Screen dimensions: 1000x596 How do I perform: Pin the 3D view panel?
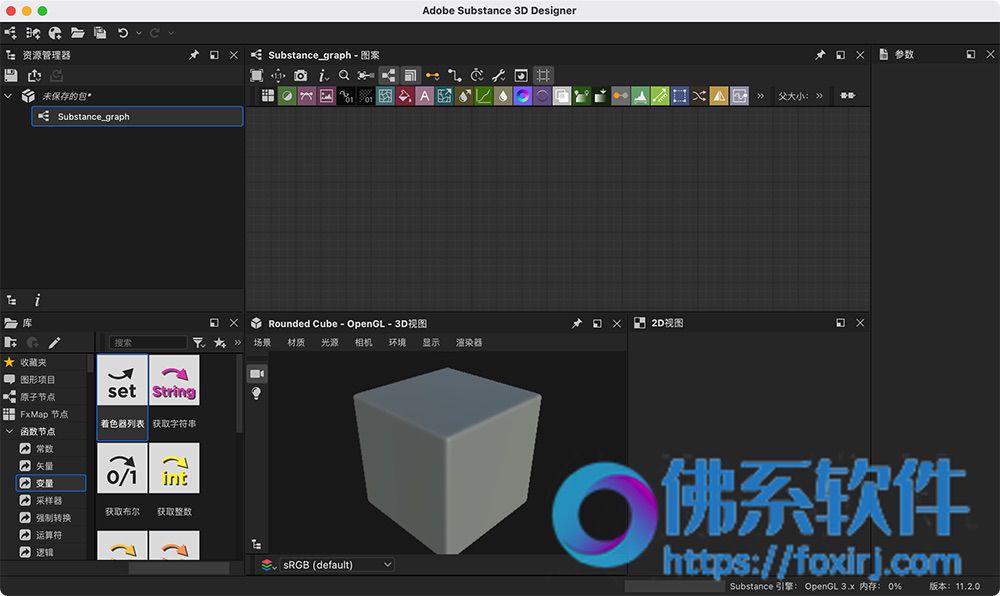tap(577, 323)
